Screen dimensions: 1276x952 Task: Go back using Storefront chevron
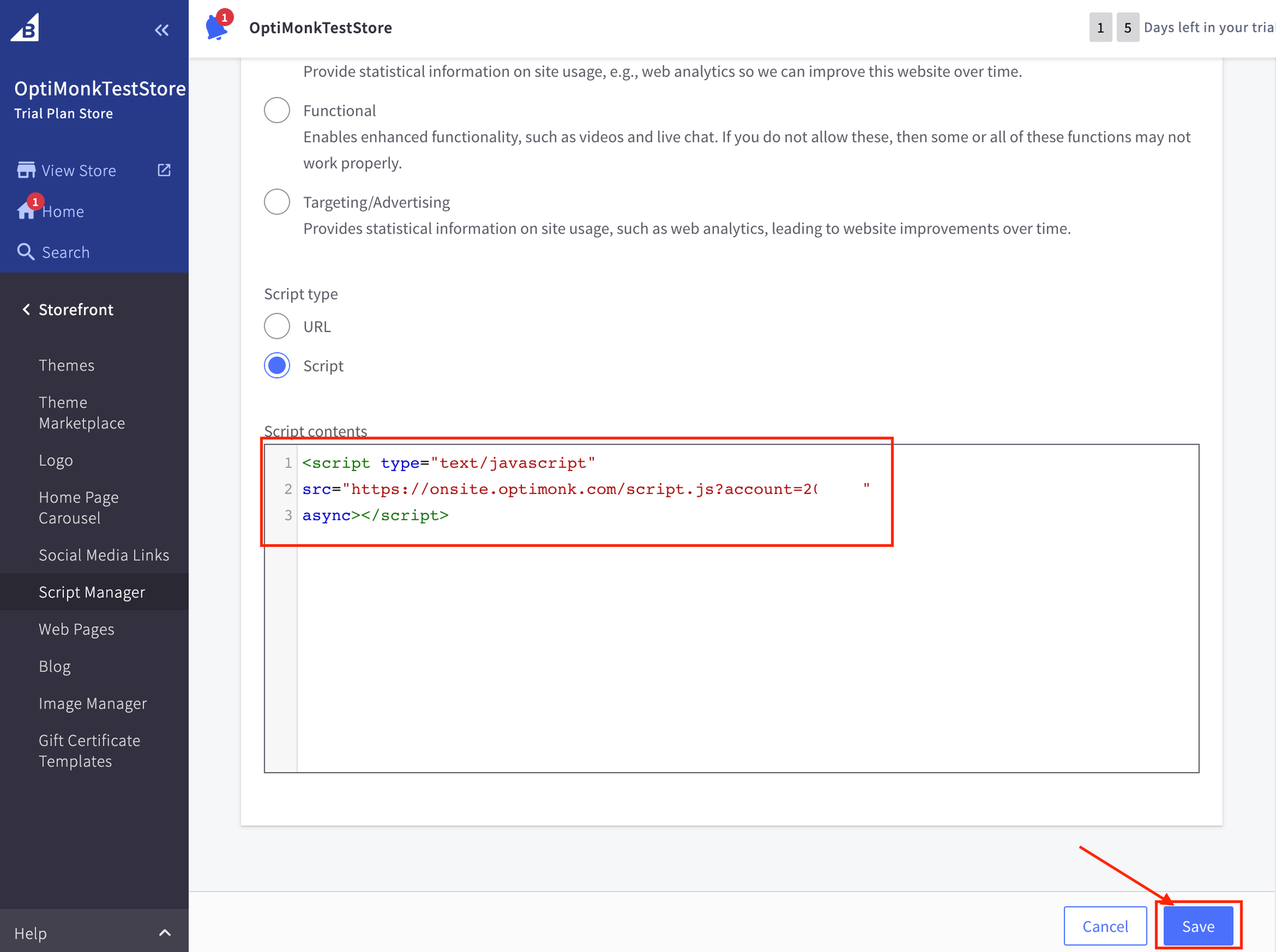click(x=26, y=309)
